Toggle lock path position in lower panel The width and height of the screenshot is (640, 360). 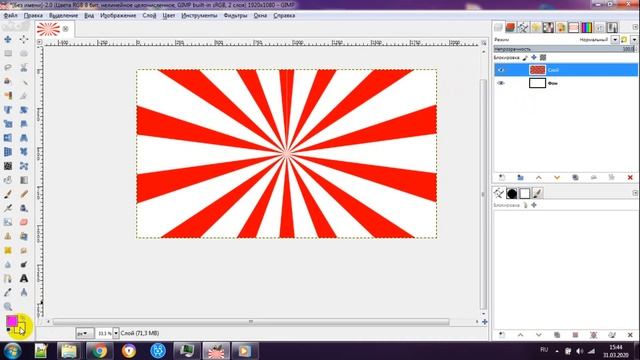(x=534, y=205)
